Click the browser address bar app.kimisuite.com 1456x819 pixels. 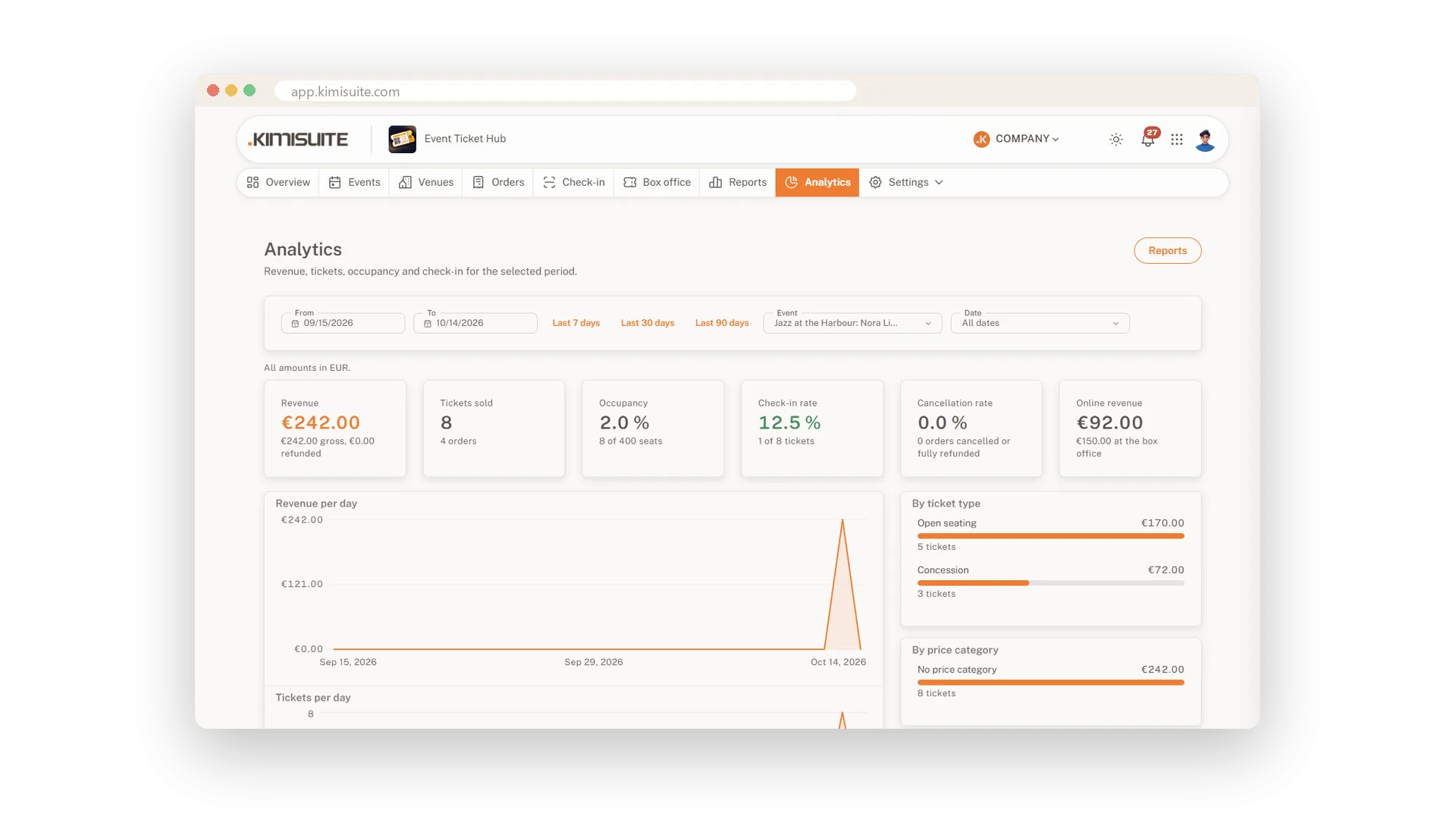point(565,91)
